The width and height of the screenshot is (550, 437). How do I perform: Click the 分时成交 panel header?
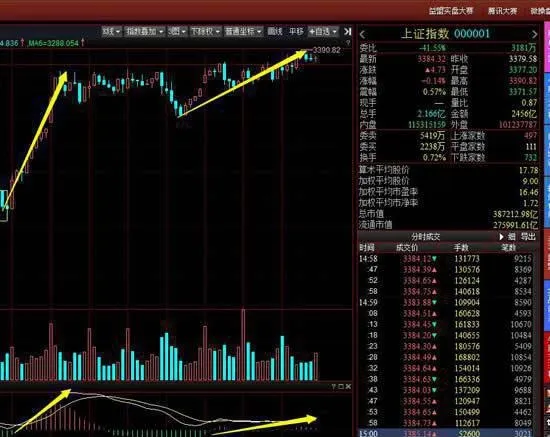pyautogui.click(x=426, y=237)
